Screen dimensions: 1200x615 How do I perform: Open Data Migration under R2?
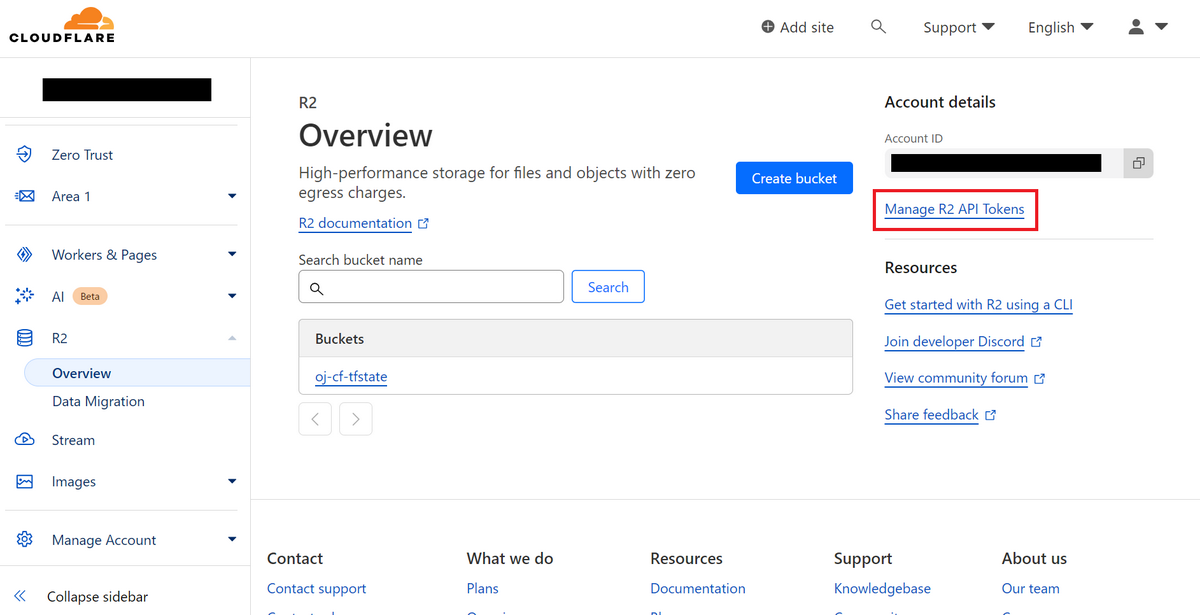98,401
